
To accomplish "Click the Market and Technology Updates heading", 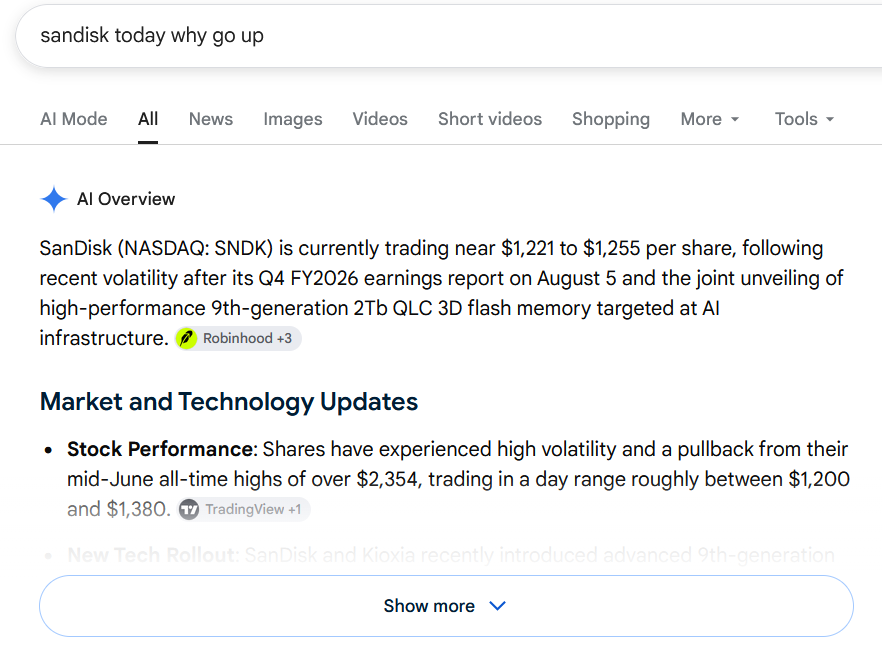I will click(229, 402).
